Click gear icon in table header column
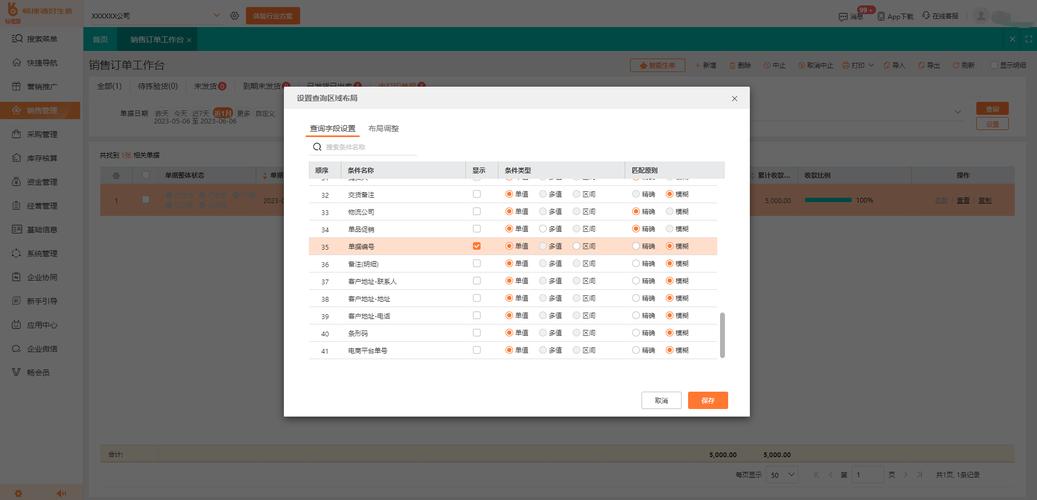Screen dimensions: 1037x500 coord(116,175)
